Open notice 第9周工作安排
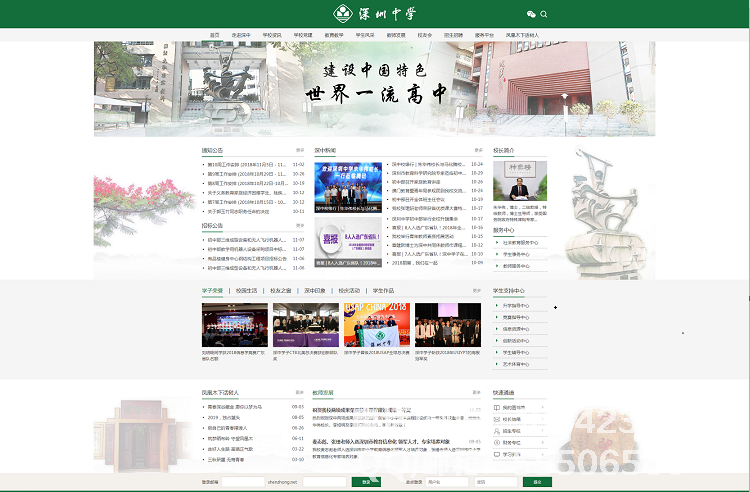 click(246, 174)
